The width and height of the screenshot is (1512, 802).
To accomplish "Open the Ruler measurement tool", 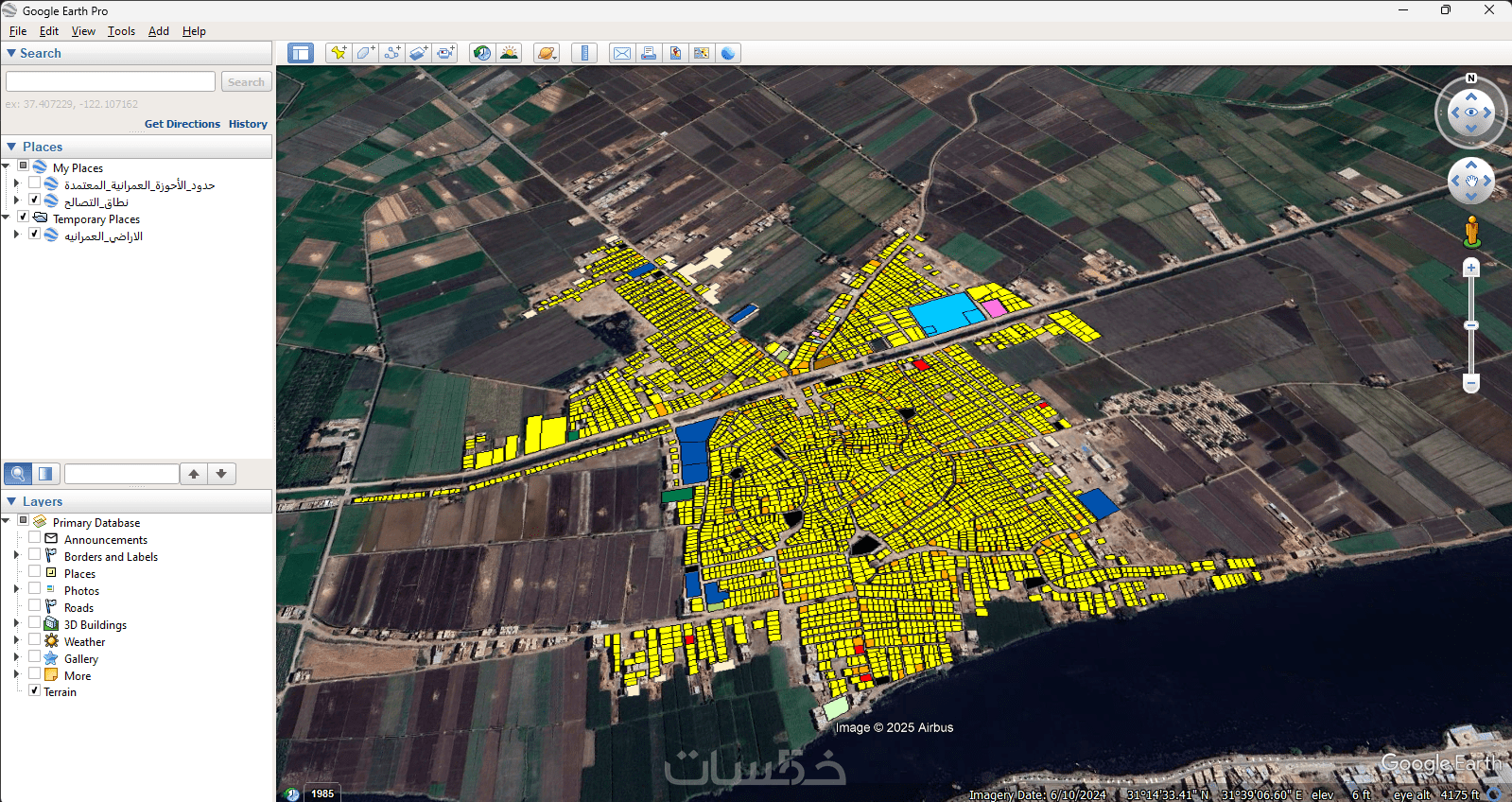I will [584, 53].
